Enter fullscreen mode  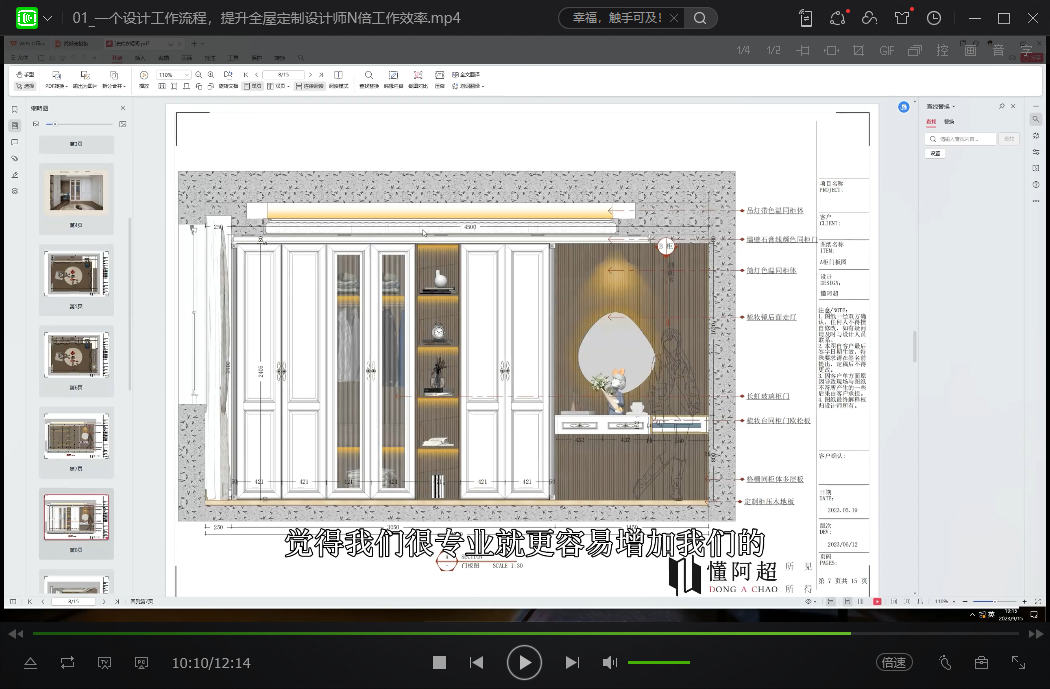pyautogui.click(x=1018, y=662)
